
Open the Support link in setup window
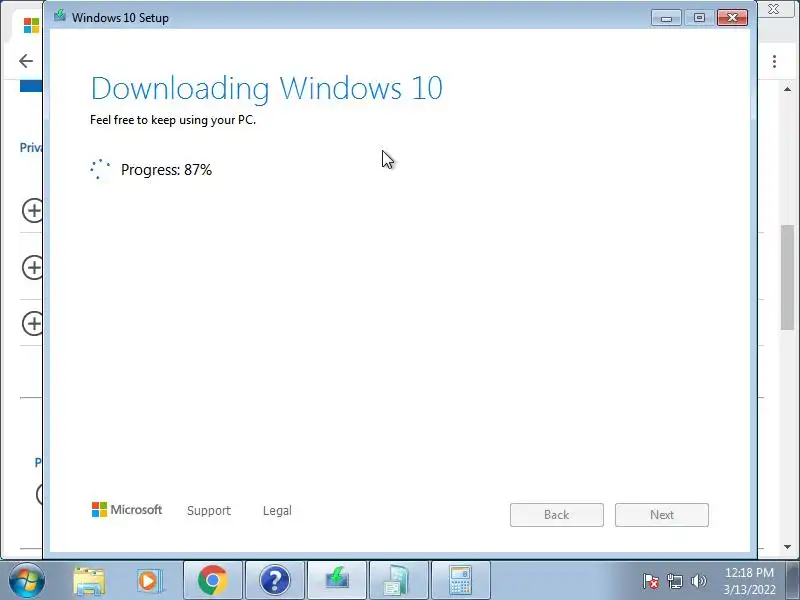click(x=209, y=511)
